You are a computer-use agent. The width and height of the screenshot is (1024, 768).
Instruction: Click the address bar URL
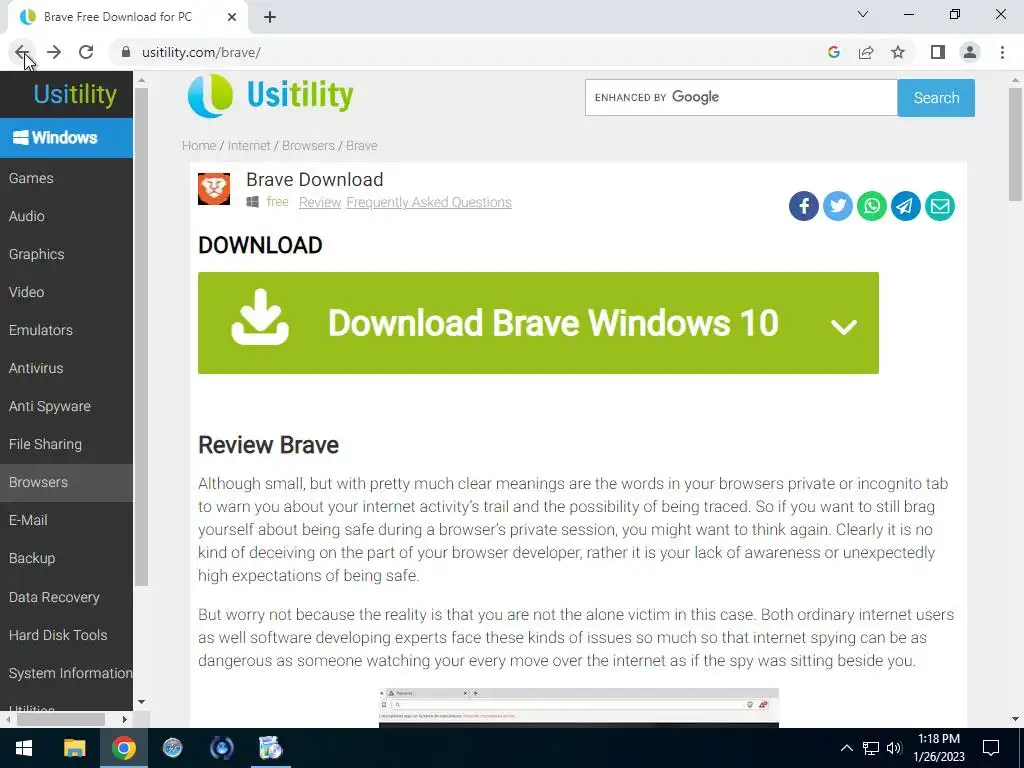pos(201,52)
